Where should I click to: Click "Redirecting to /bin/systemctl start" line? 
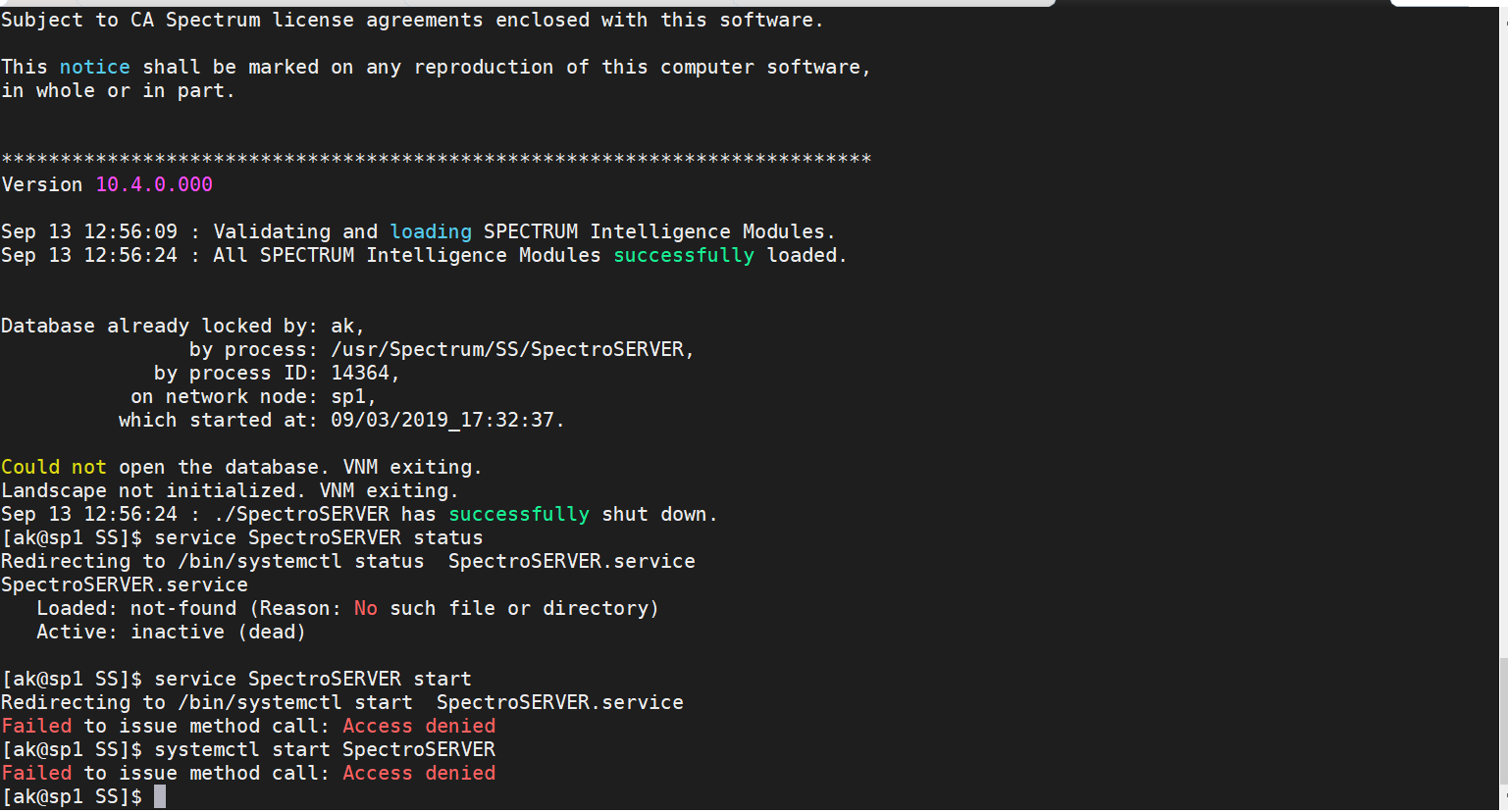tap(342, 702)
